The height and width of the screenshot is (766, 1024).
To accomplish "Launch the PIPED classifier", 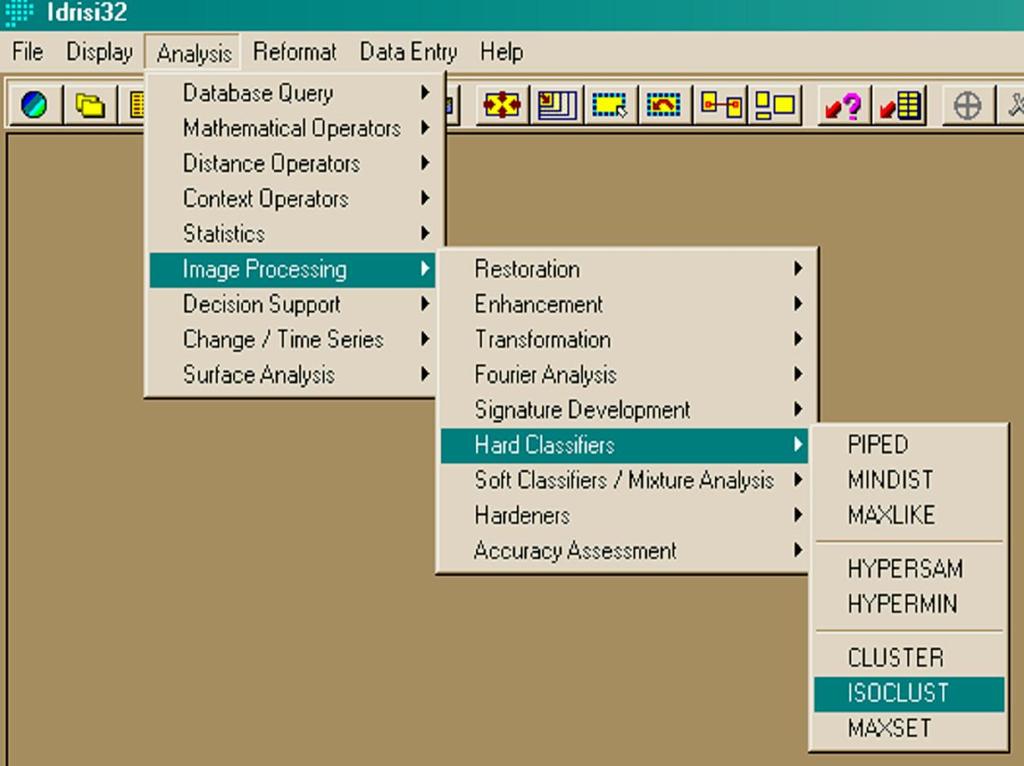I will [x=909, y=445].
